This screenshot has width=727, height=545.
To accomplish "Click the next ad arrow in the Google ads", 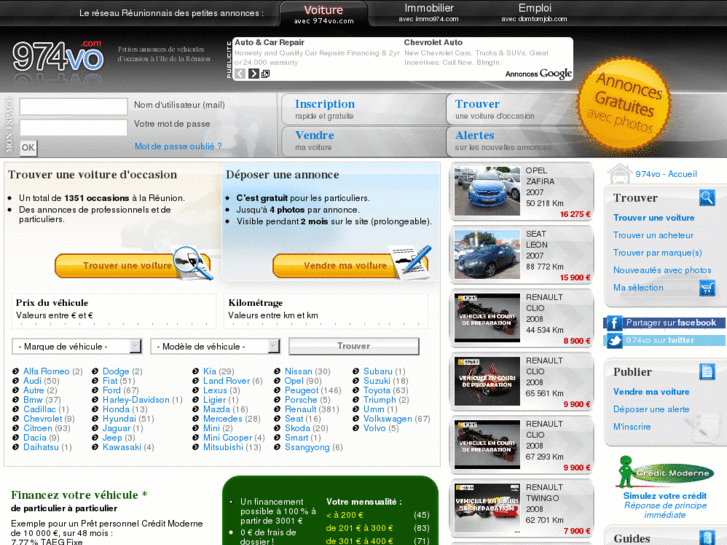I will (x=254, y=73).
